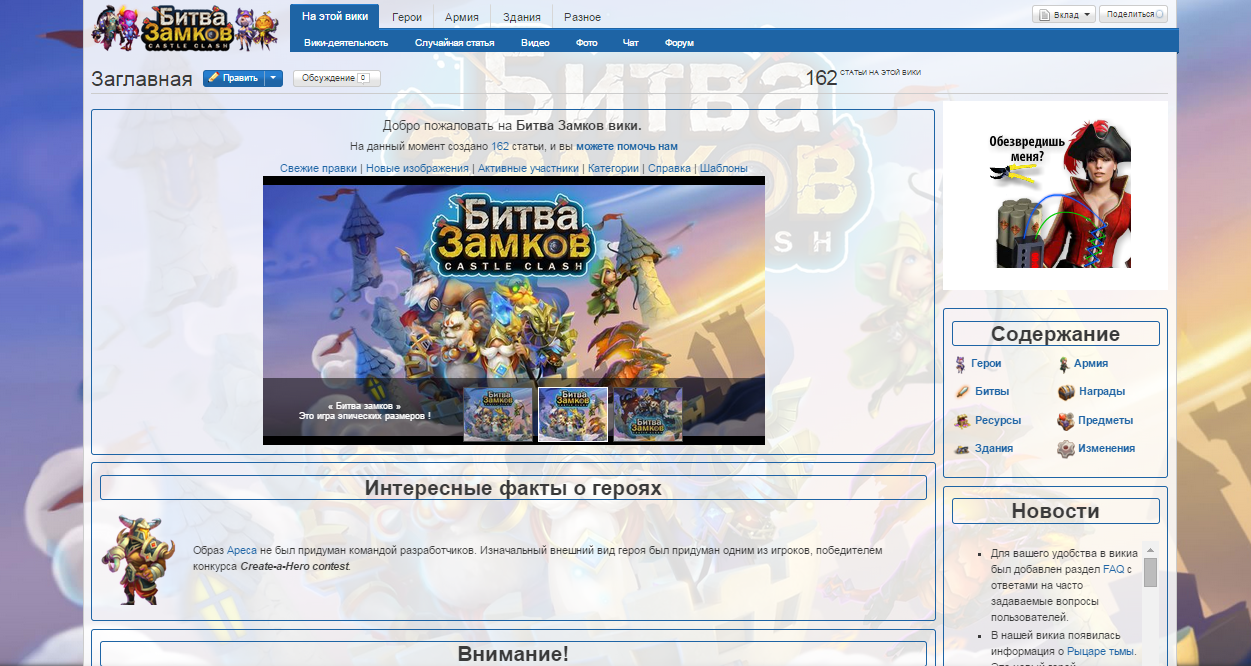The height and width of the screenshot is (666, 1251).
Task: Click the Награды chest icon
Action: 1066,392
